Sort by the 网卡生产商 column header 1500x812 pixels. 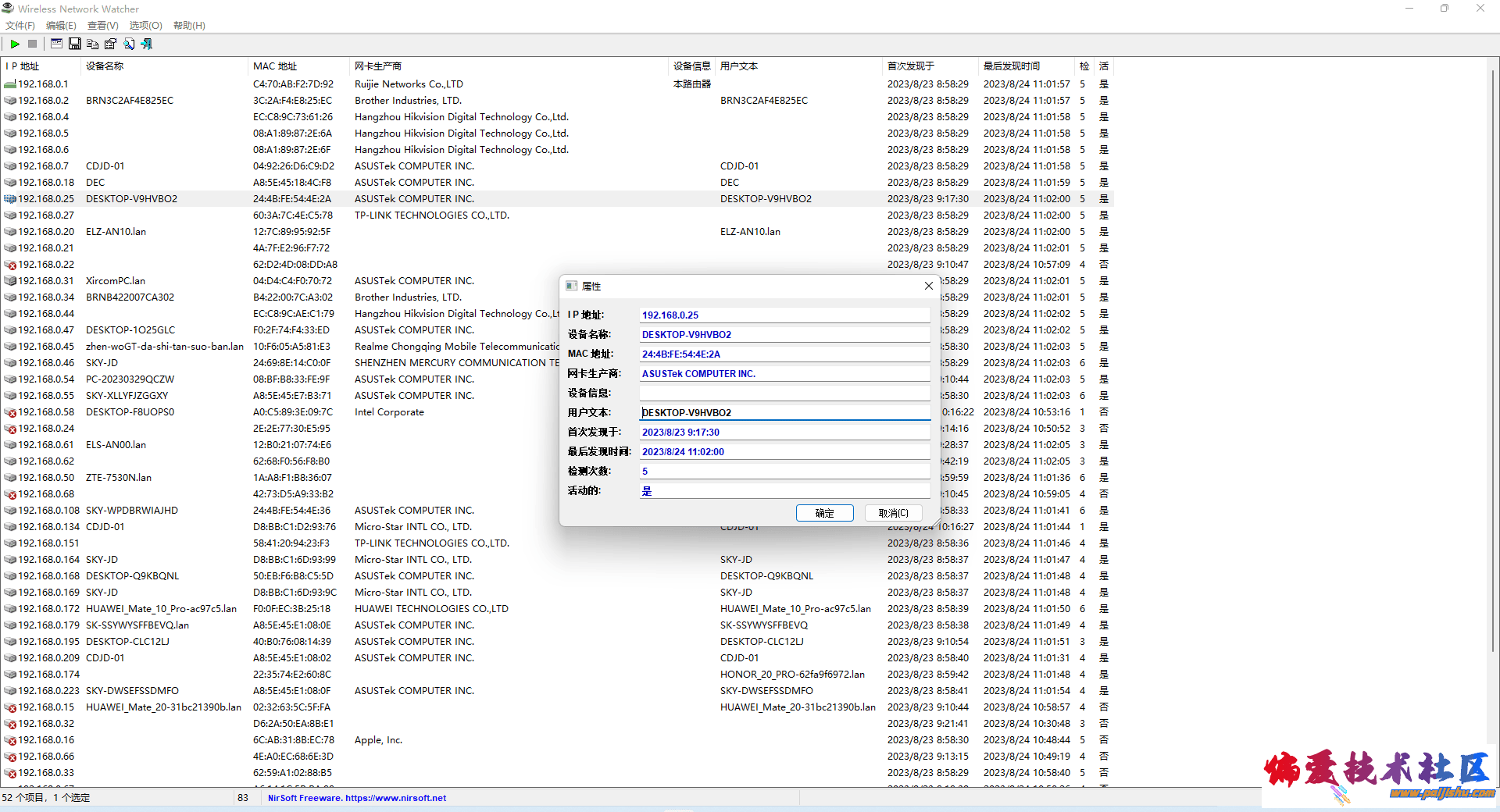point(378,66)
